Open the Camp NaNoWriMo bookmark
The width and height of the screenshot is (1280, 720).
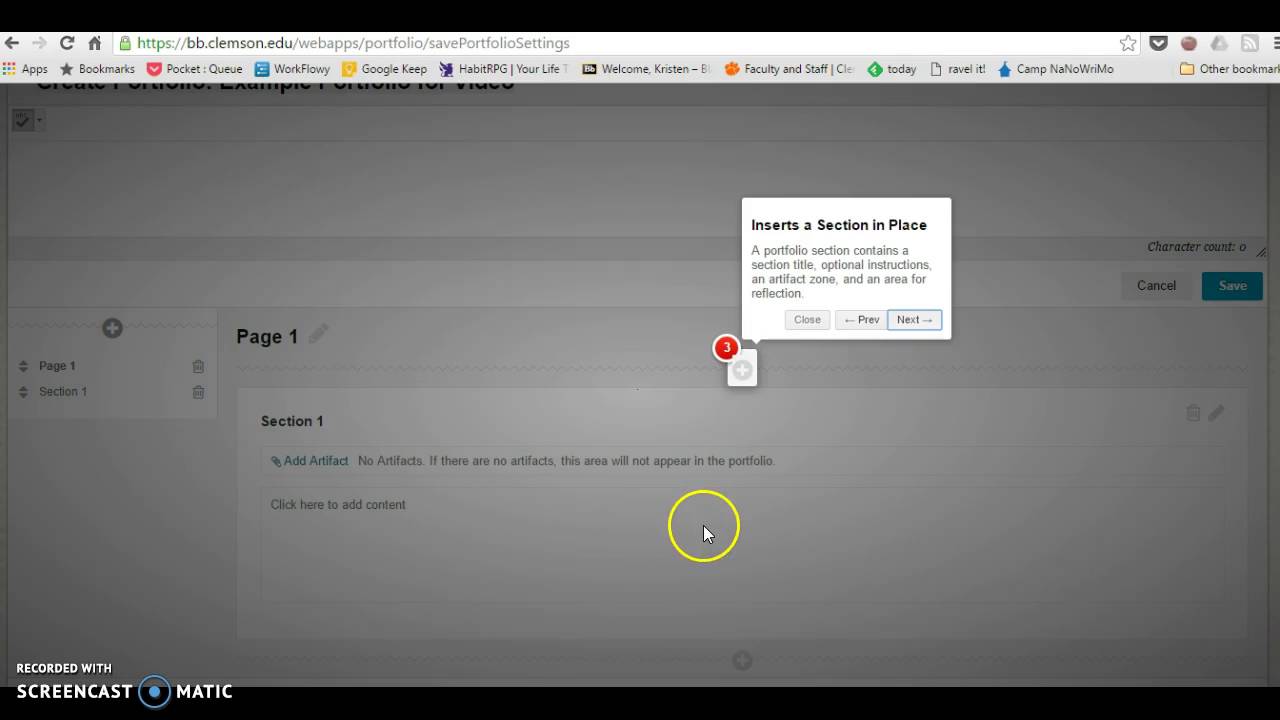[1055, 69]
